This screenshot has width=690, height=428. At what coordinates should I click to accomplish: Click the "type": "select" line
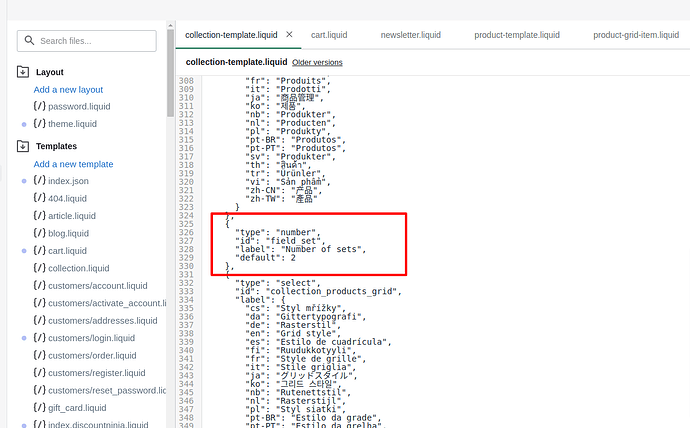[x=278, y=283]
